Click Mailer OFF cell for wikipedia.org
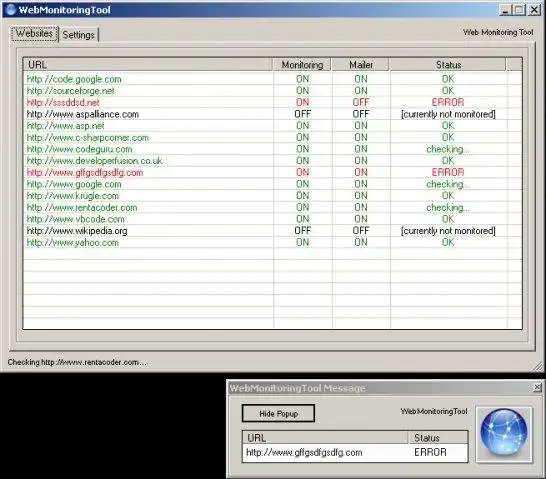The width and height of the screenshot is (546, 479). pyautogui.click(x=361, y=230)
